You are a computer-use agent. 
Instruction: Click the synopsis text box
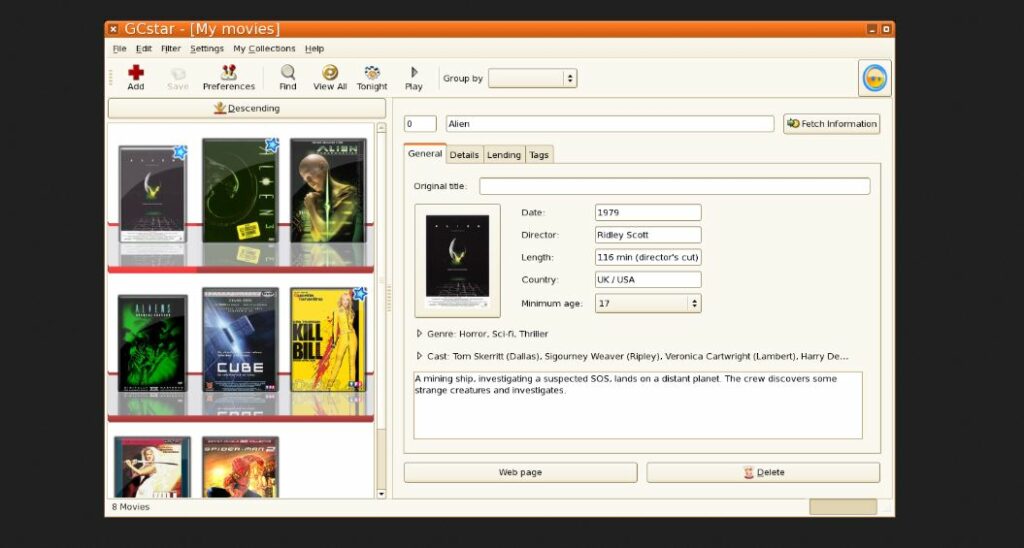[638, 405]
